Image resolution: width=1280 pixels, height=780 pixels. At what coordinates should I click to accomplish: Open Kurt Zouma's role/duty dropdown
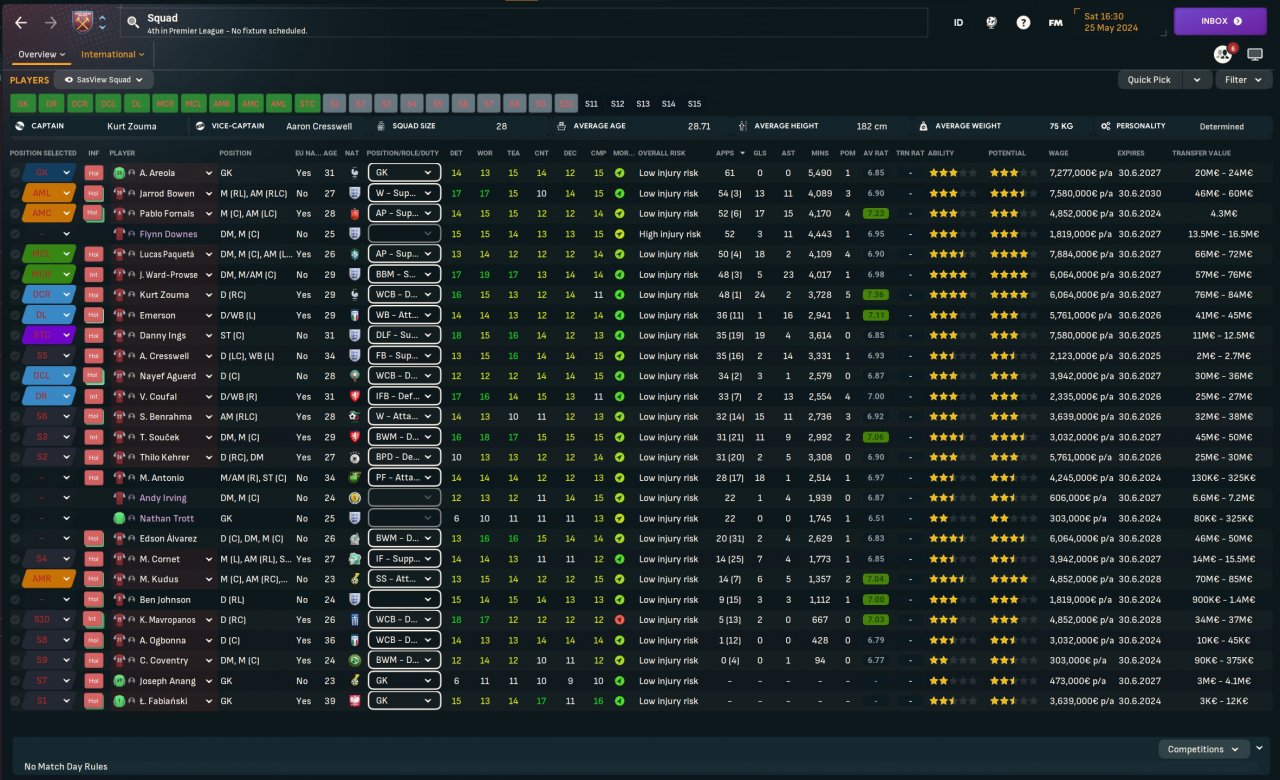coord(404,295)
